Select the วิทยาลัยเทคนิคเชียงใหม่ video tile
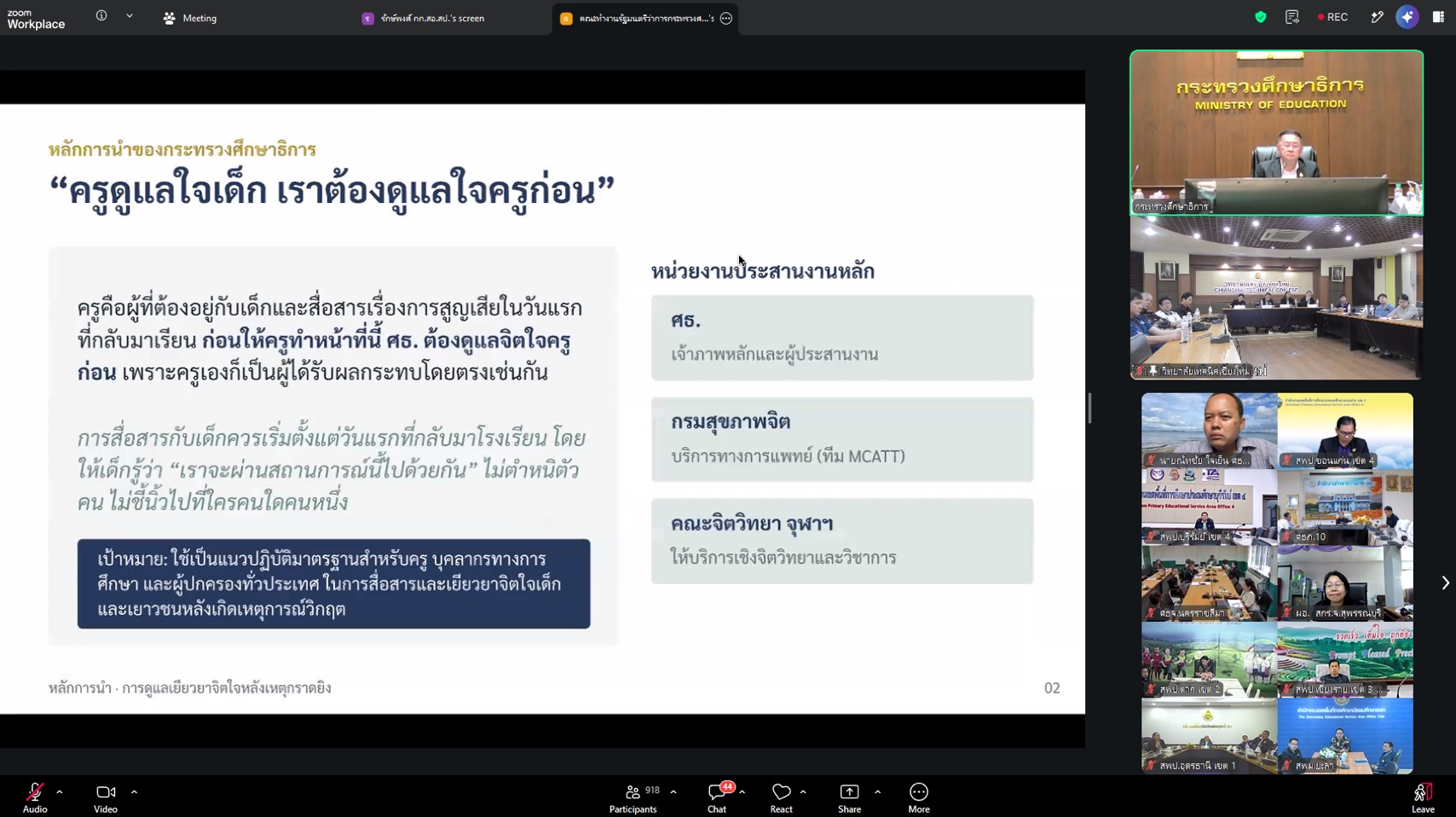The image size is (1456, 817). (1276, 298)
